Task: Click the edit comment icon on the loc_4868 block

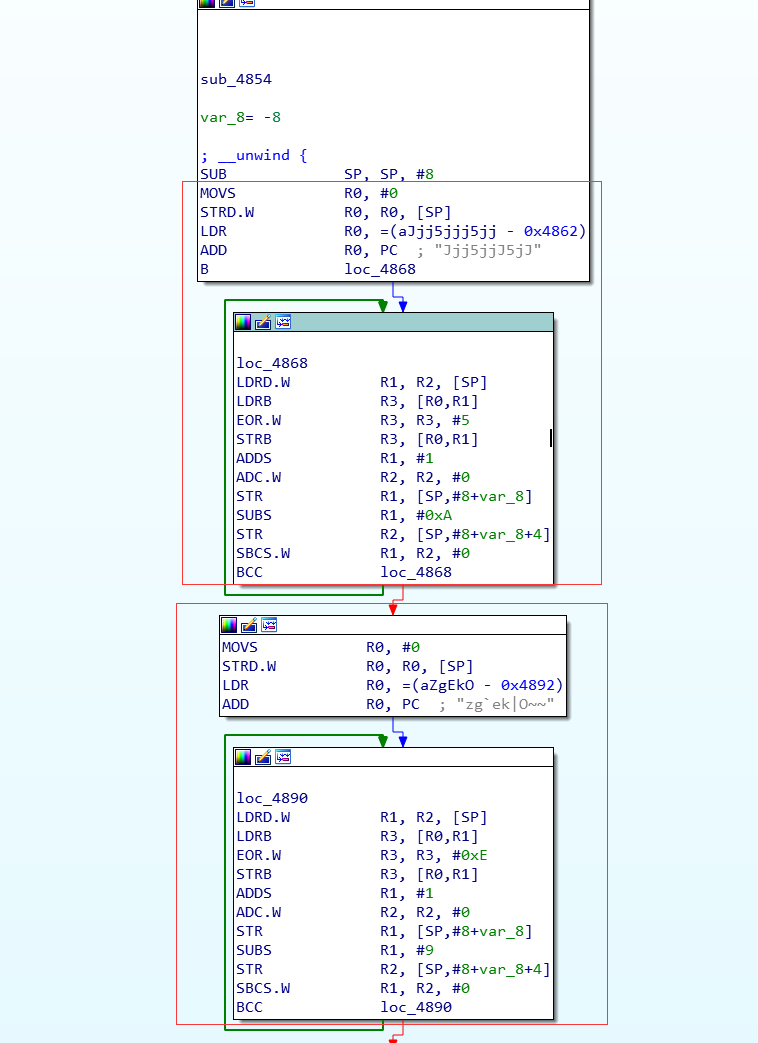Action: (263, 322)
